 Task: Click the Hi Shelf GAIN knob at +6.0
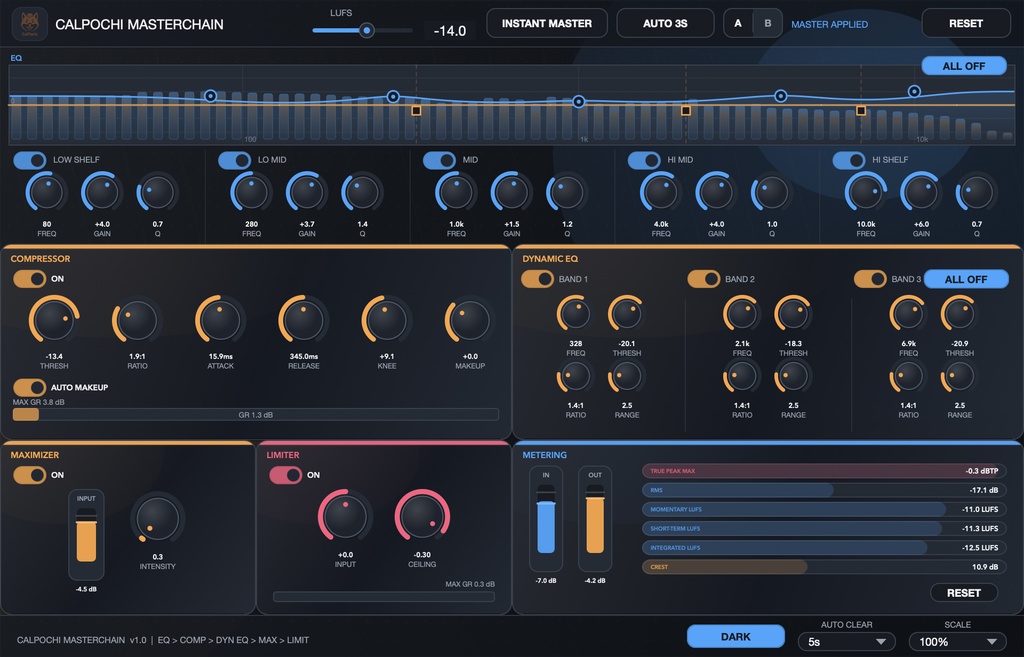pyautogui.click(x=921, y=193)
